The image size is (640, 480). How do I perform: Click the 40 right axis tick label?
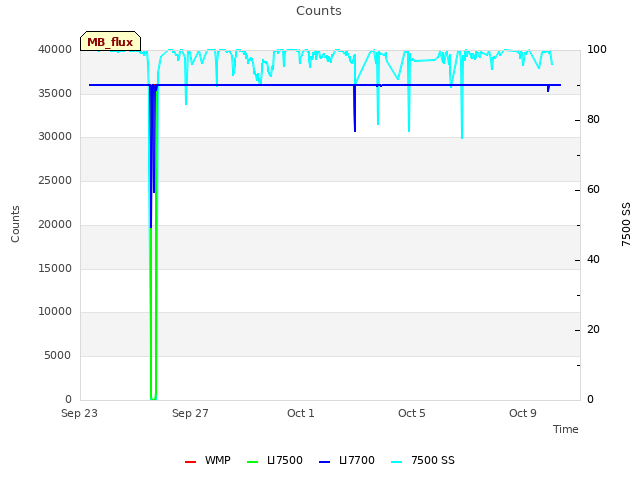[593, 260]
